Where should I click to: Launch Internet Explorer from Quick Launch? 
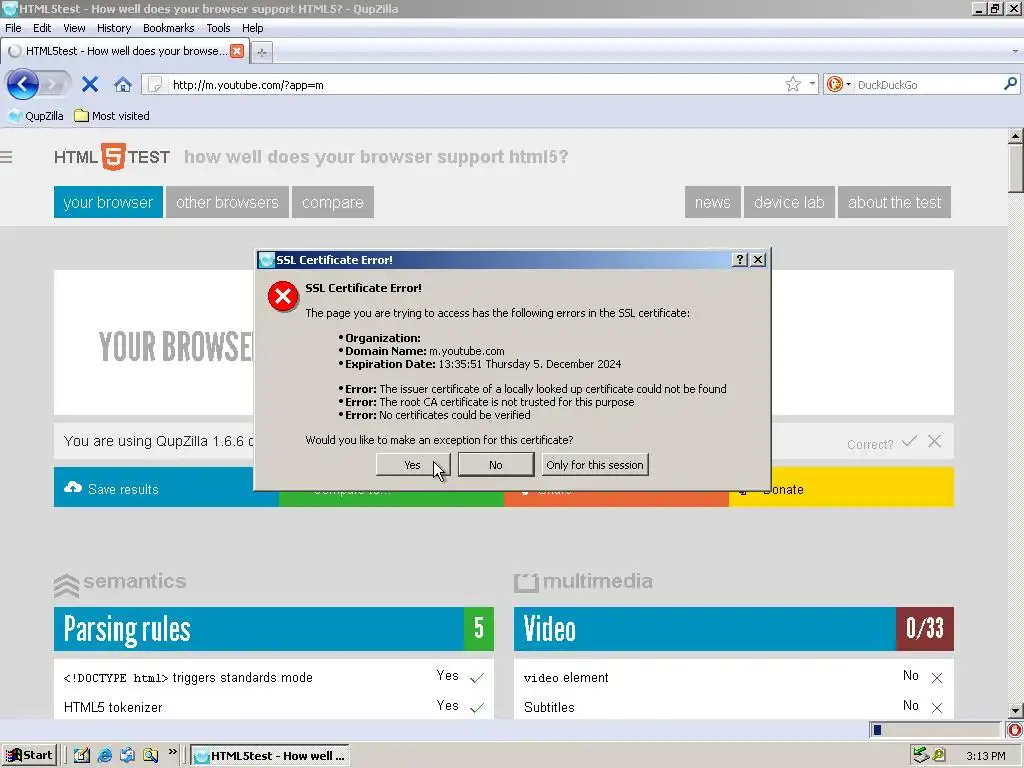[x=104, y=756]
